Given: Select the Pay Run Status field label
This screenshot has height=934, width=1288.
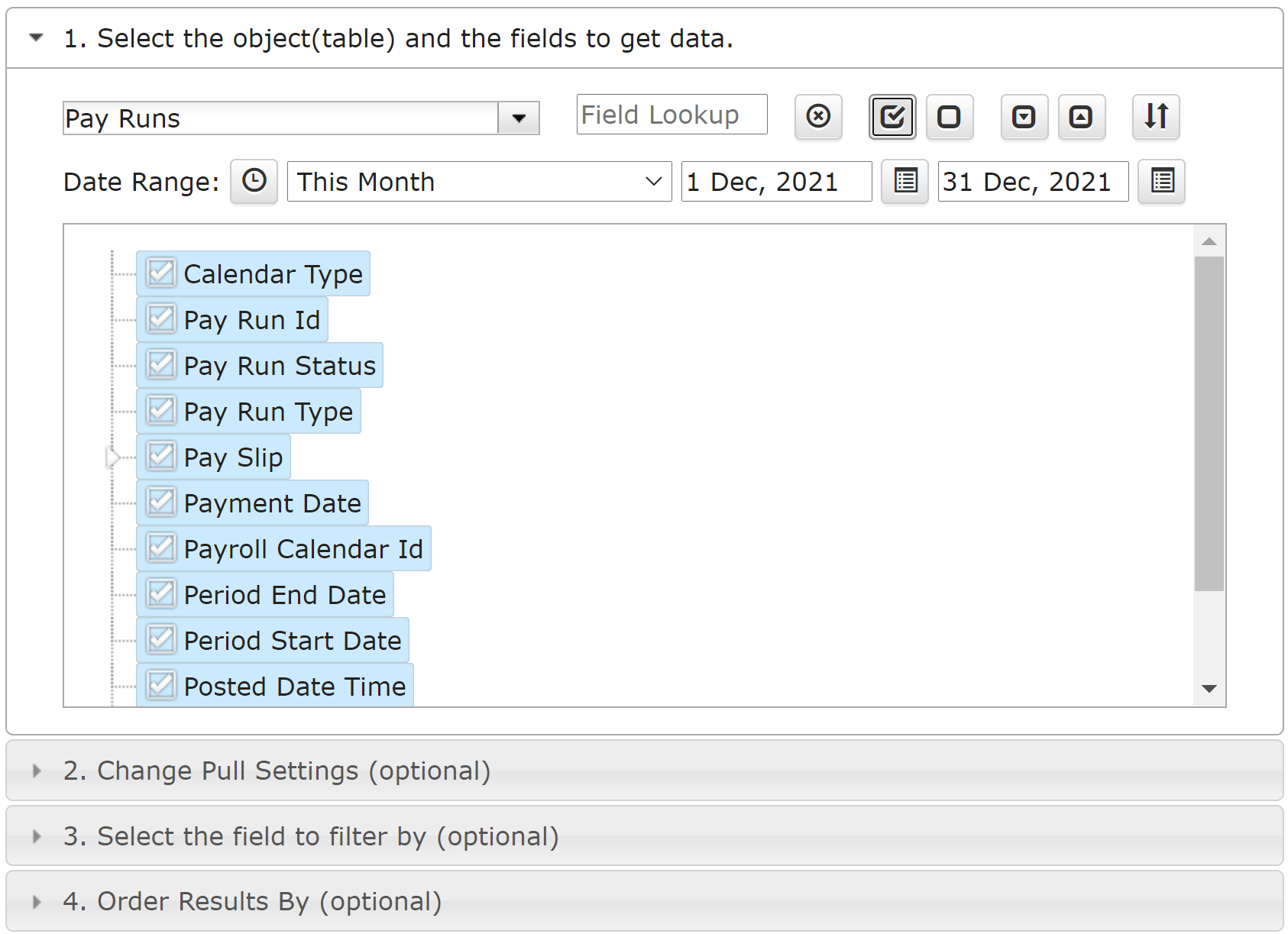Looking at the screenshot, I should pos(280,366).
